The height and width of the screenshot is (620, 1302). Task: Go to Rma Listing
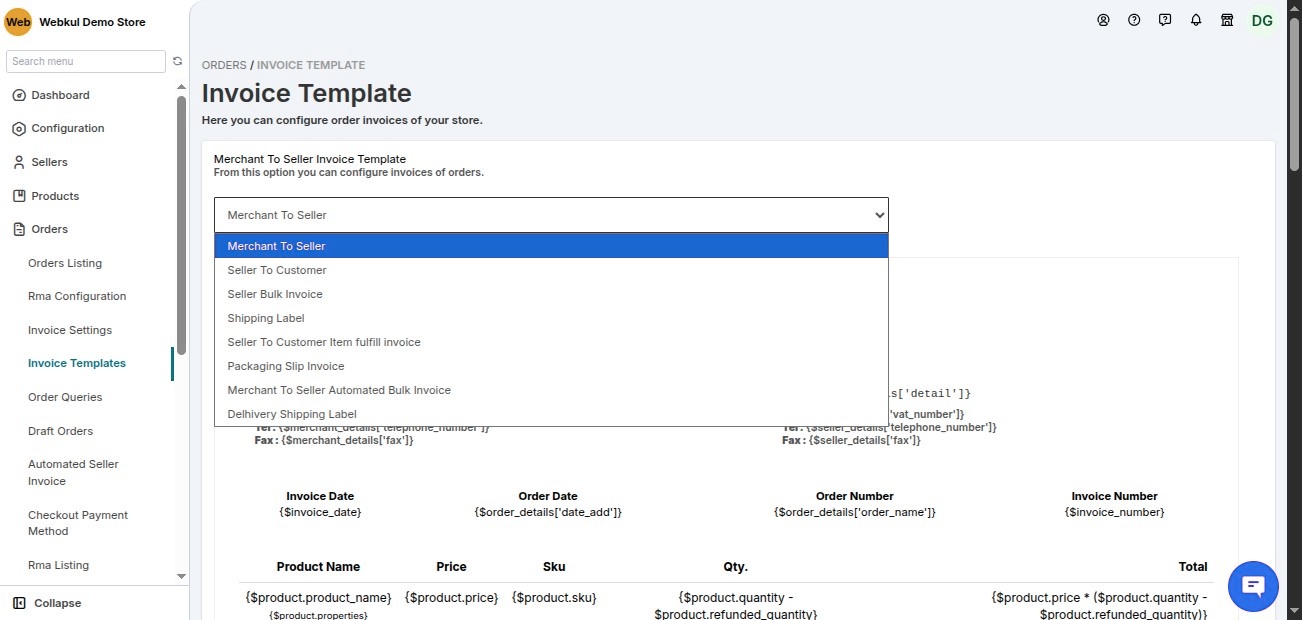point(58,565)
